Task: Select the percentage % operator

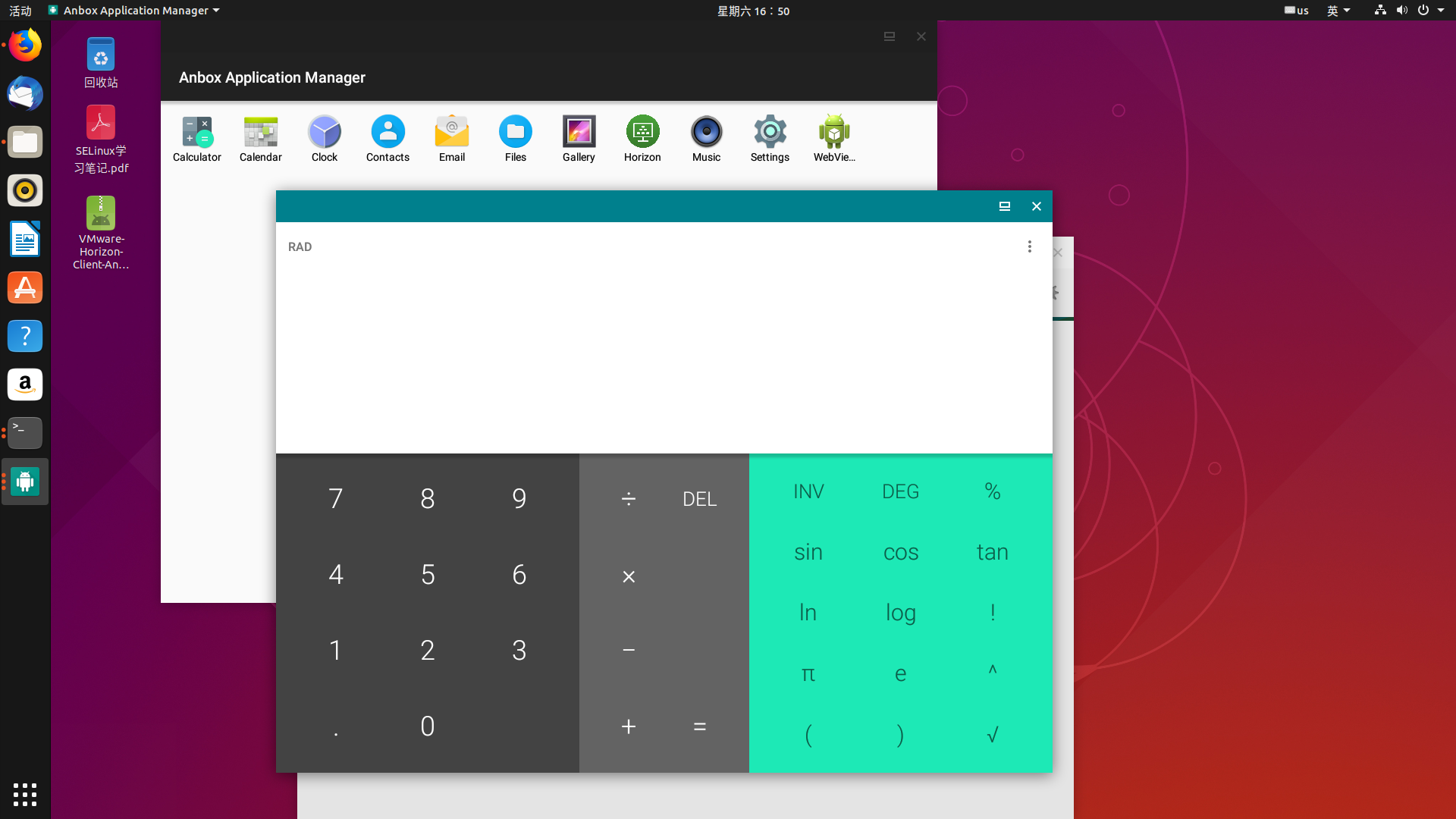Action: coord(992,491)
